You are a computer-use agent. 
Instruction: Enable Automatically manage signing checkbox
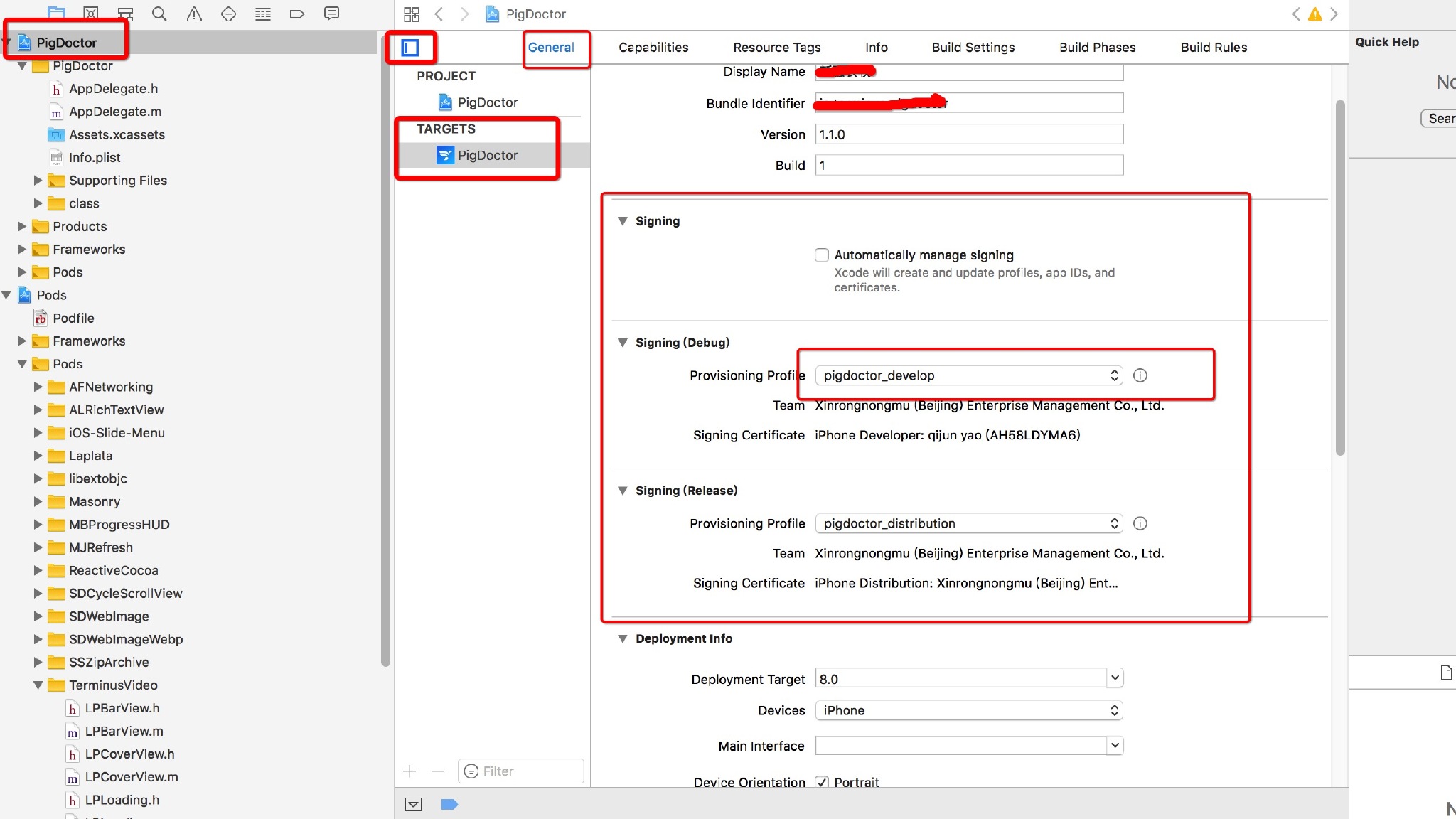point(822,255)
